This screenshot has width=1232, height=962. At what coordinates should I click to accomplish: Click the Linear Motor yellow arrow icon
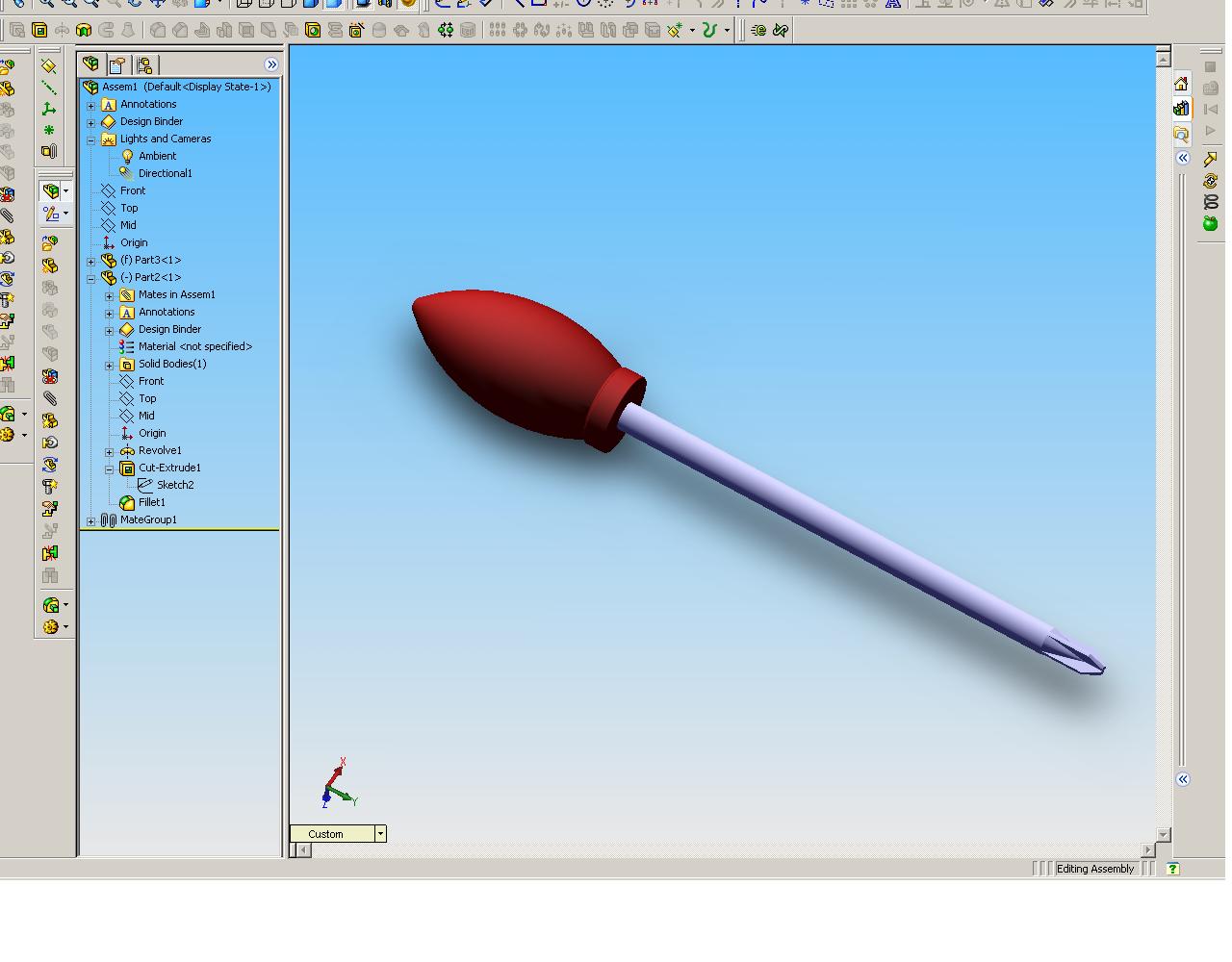(1210, 159)
